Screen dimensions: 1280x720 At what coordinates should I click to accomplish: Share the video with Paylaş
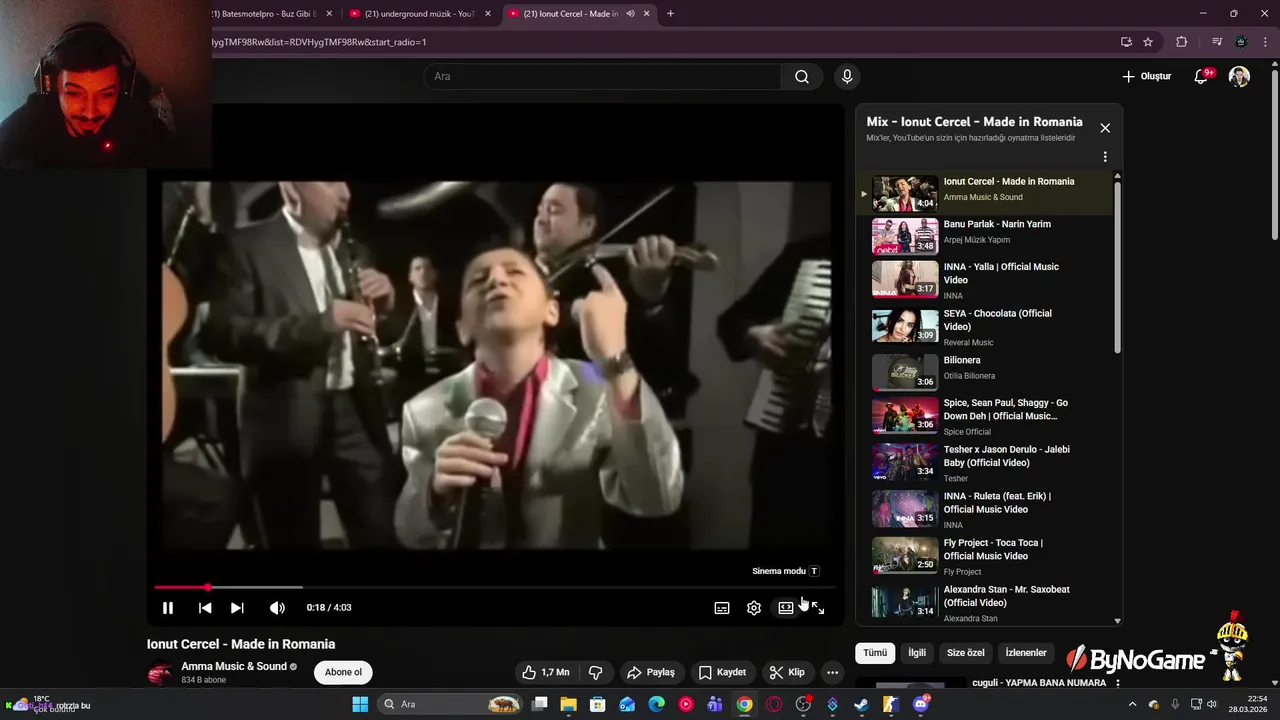point(650,672)
